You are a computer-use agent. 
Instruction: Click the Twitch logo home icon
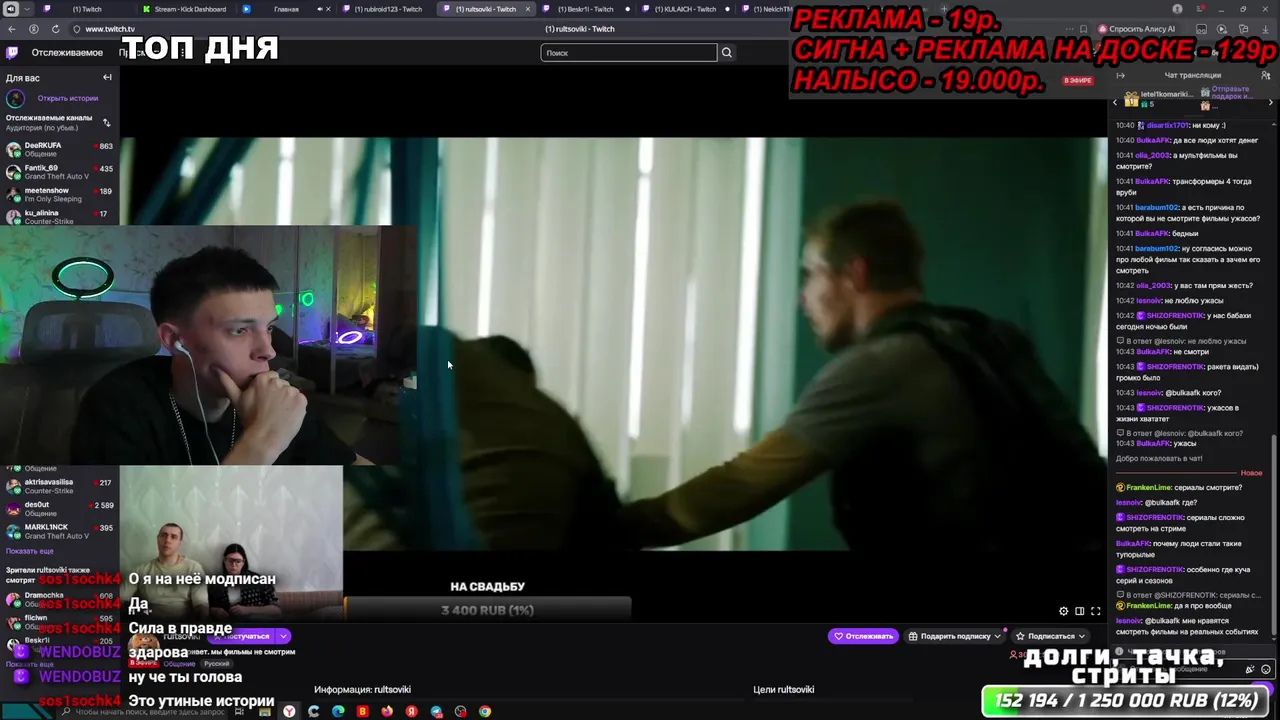[12, 52]
